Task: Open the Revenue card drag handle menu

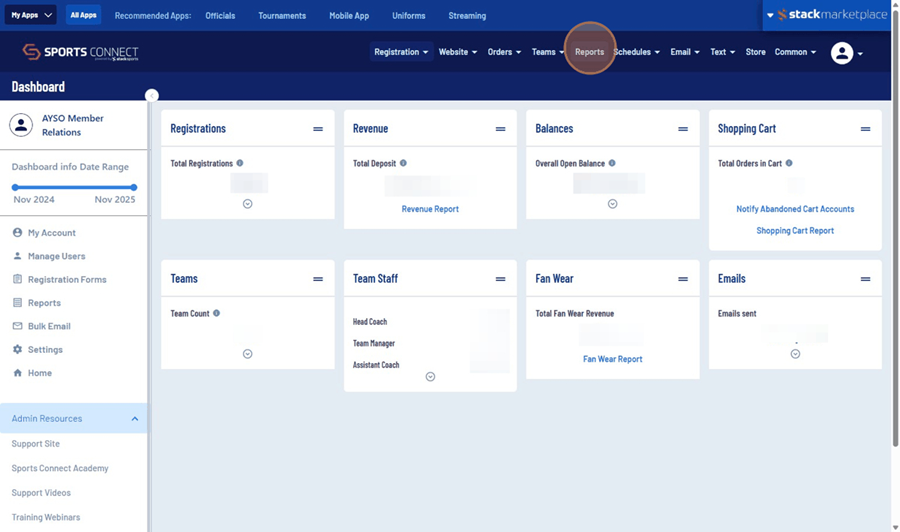Action: pyautogui.click(x=500, y=129)
